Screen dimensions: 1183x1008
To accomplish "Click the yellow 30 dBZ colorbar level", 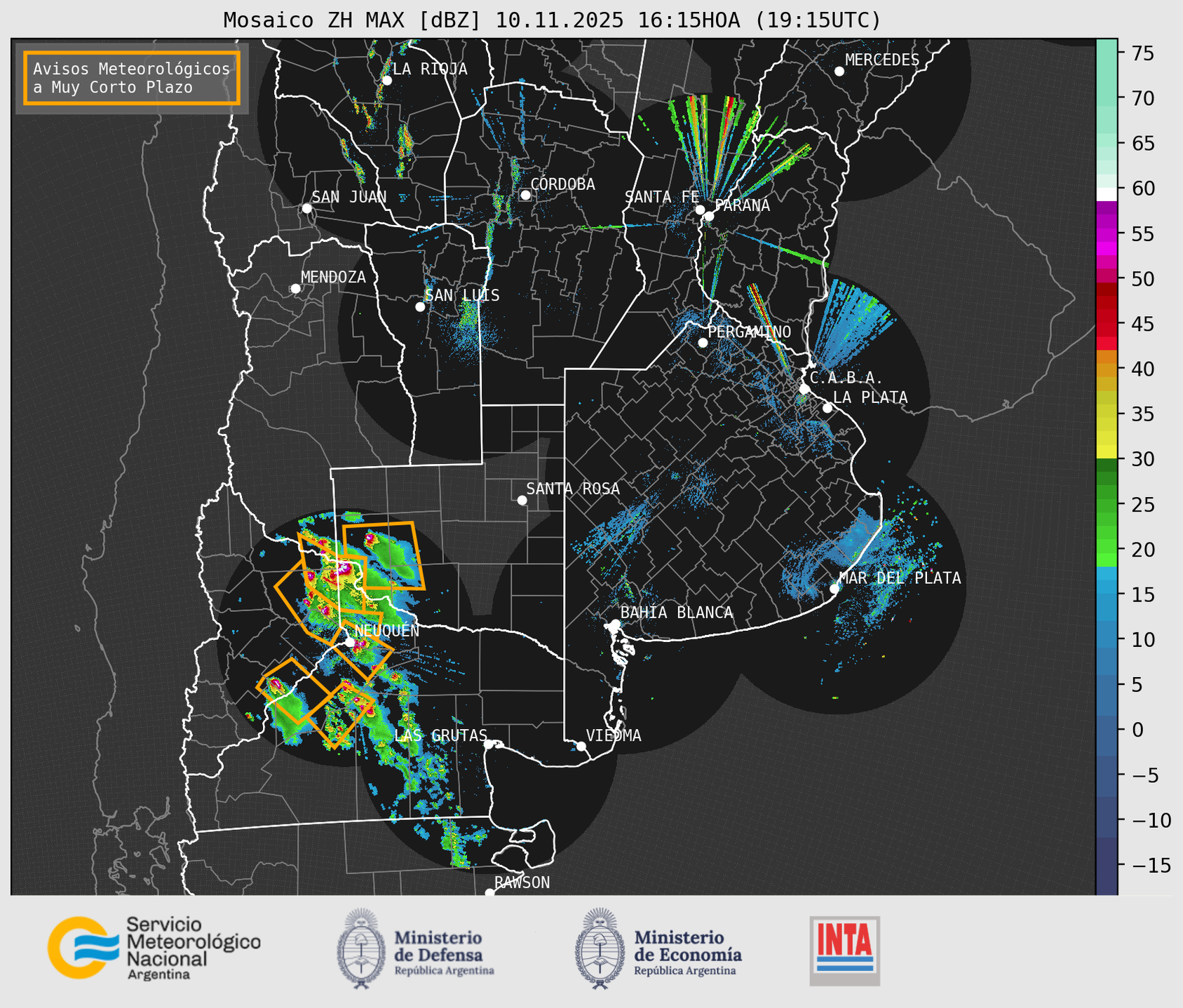I will (x=1107, y=453).
